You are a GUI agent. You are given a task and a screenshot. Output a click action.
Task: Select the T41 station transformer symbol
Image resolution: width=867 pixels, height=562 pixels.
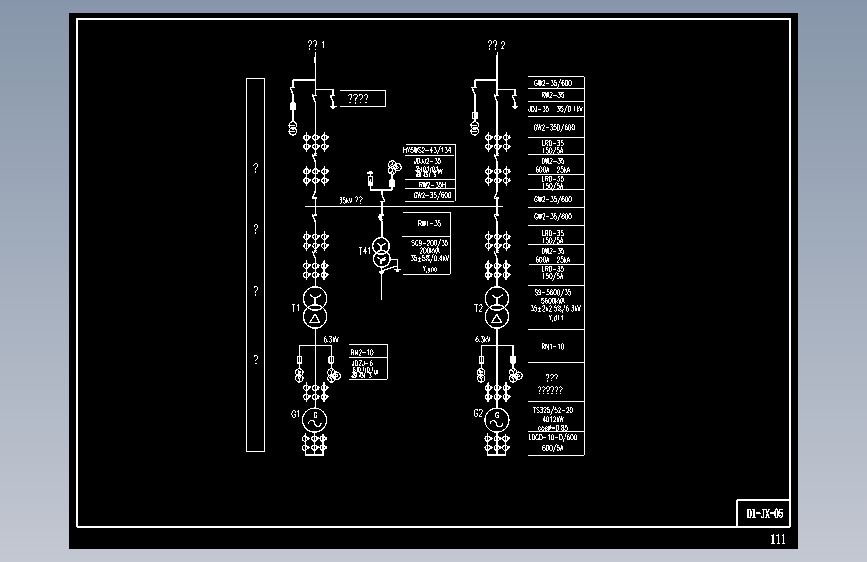(381, 252)
